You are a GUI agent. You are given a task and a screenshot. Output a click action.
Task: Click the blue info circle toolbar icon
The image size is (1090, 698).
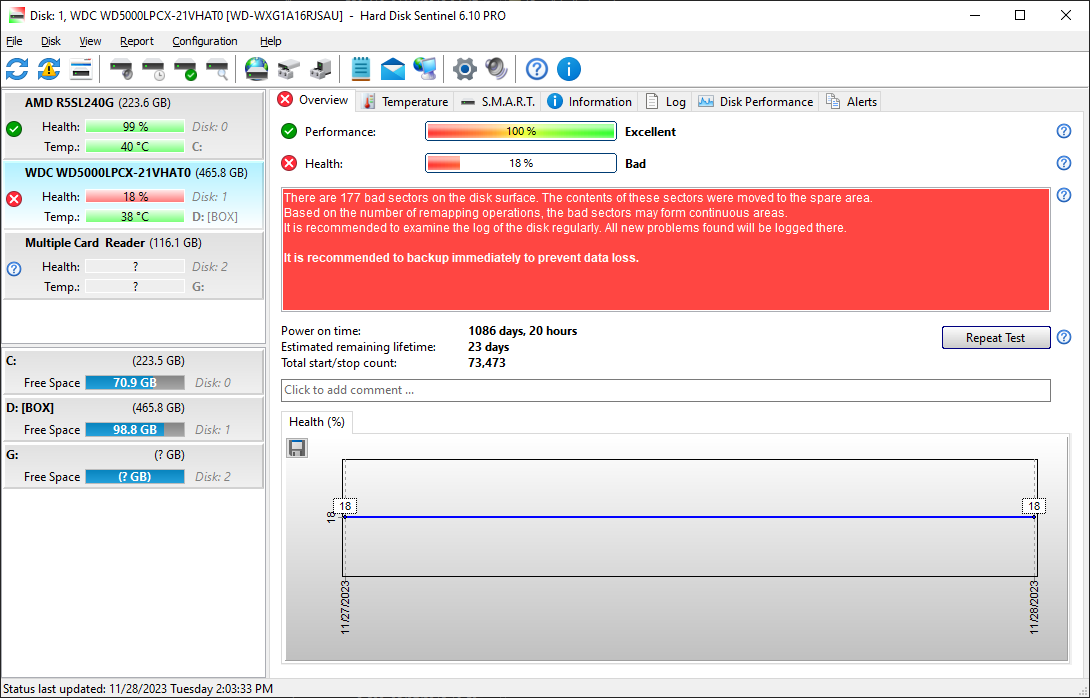[569, 69]
